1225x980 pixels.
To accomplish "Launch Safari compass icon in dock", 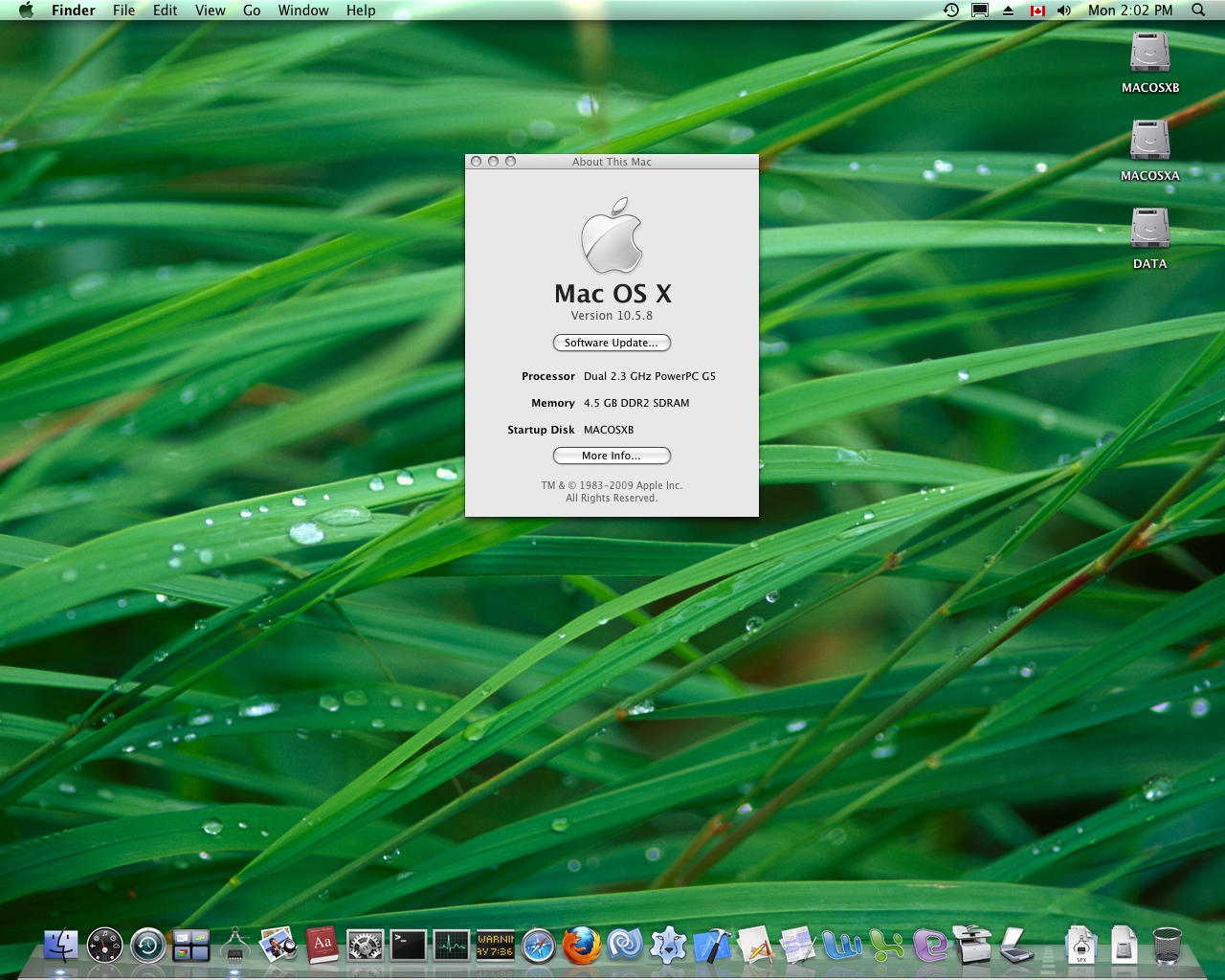I will (x=539, y=946).
